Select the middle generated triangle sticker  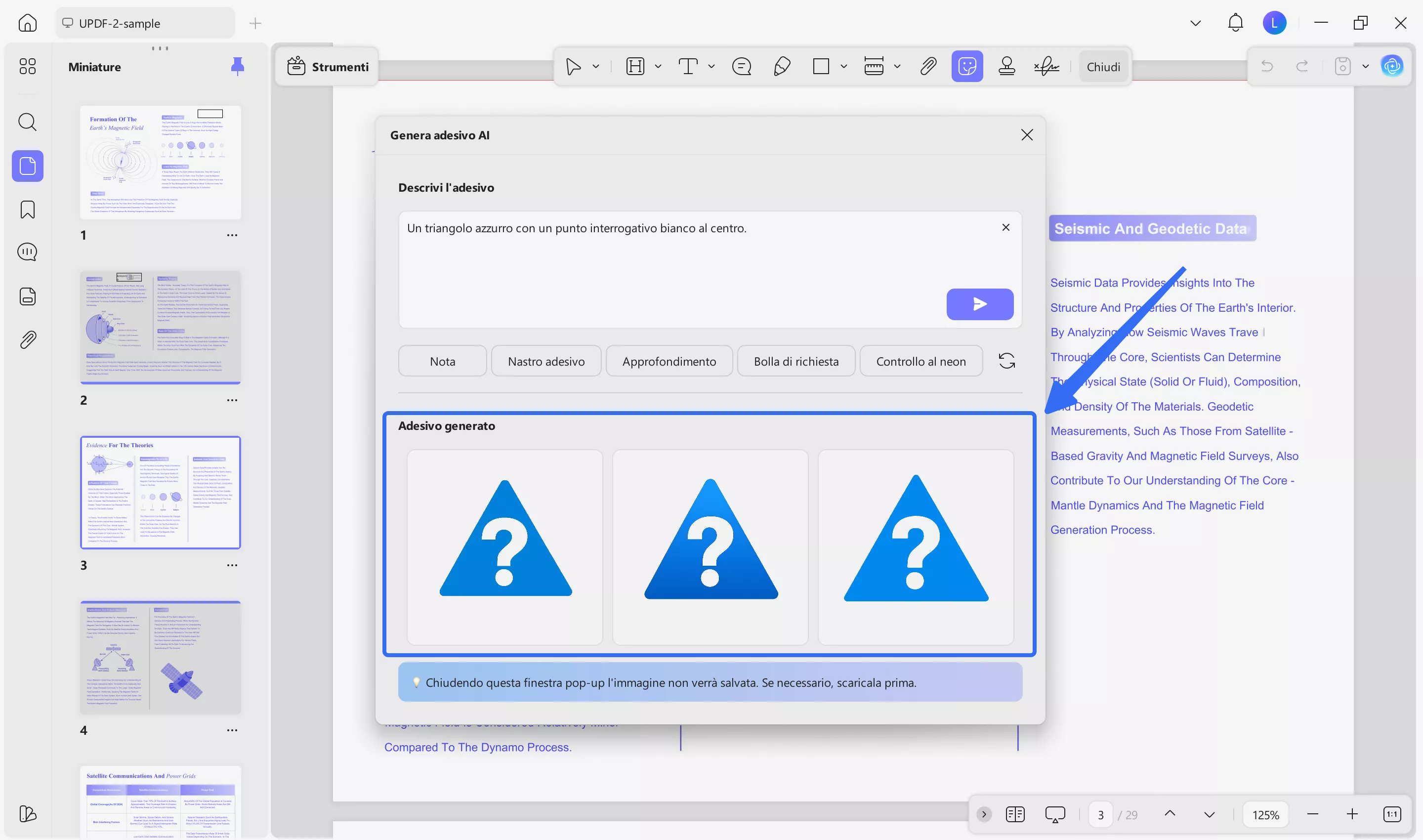pos(710,547)
